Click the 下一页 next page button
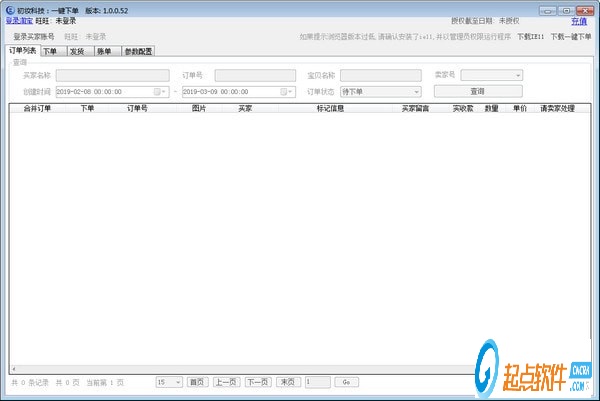This screenshot has height=401, width=600. click(x=258, y=382)
